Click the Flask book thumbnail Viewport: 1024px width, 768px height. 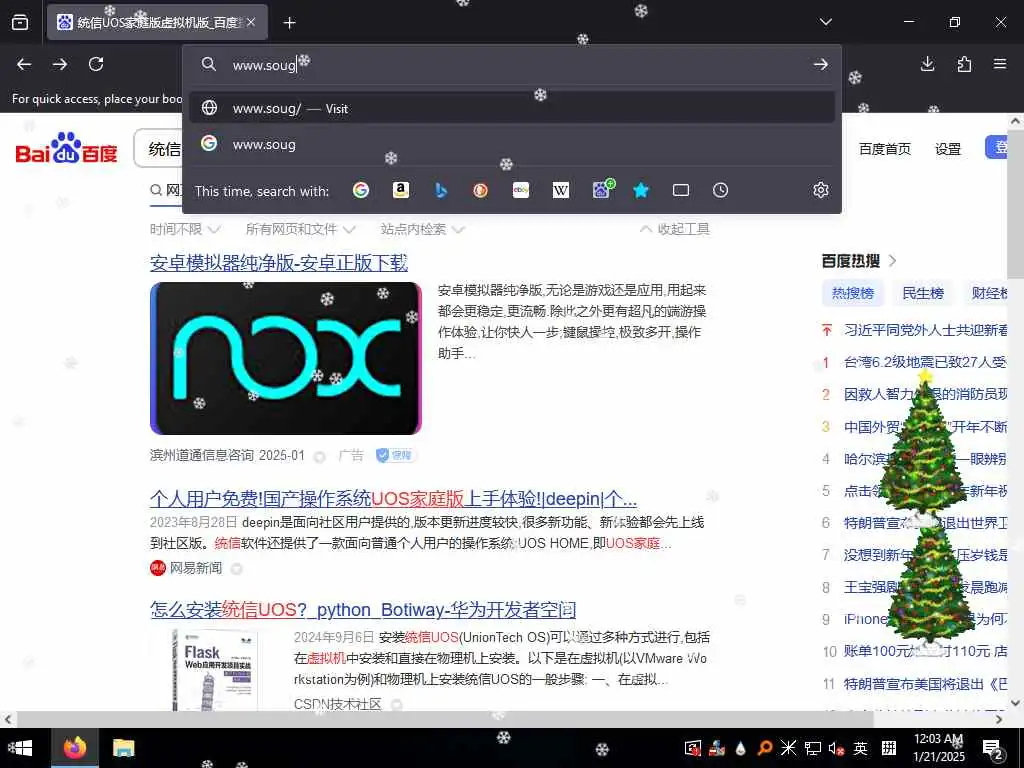[x=216, y=669]
